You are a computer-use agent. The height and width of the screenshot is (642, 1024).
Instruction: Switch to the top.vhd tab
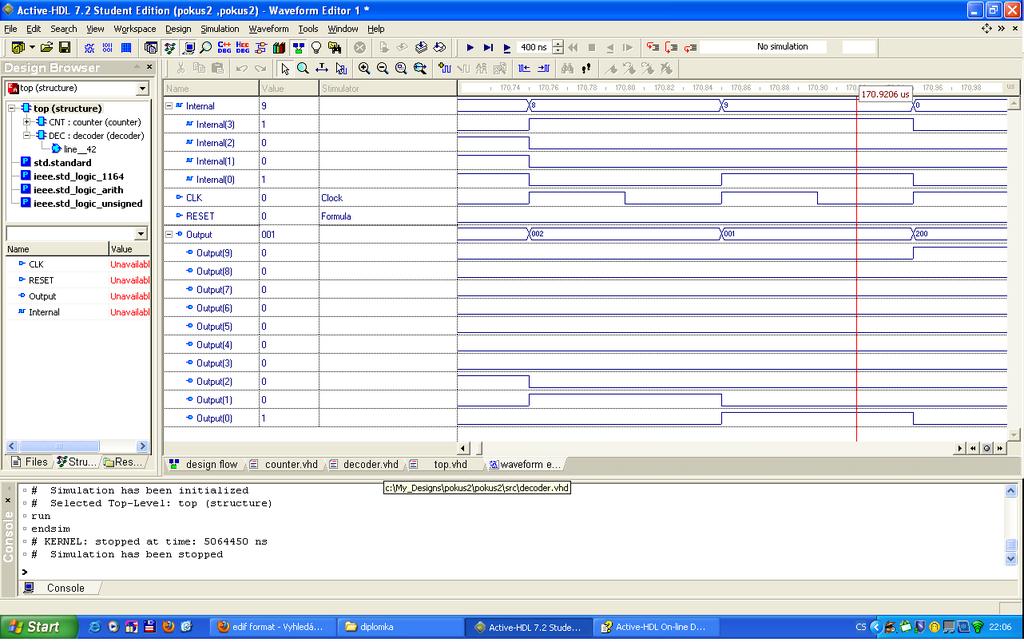[x=444, y=464]
